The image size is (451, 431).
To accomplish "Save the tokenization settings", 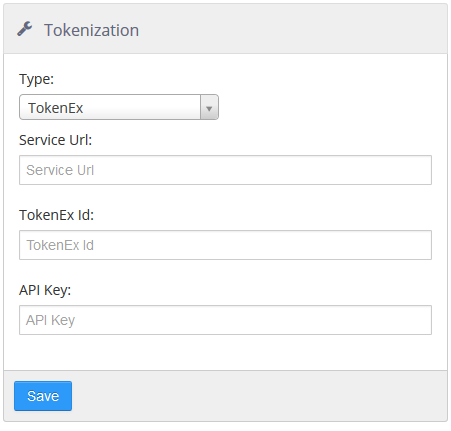I will (43, 396).
